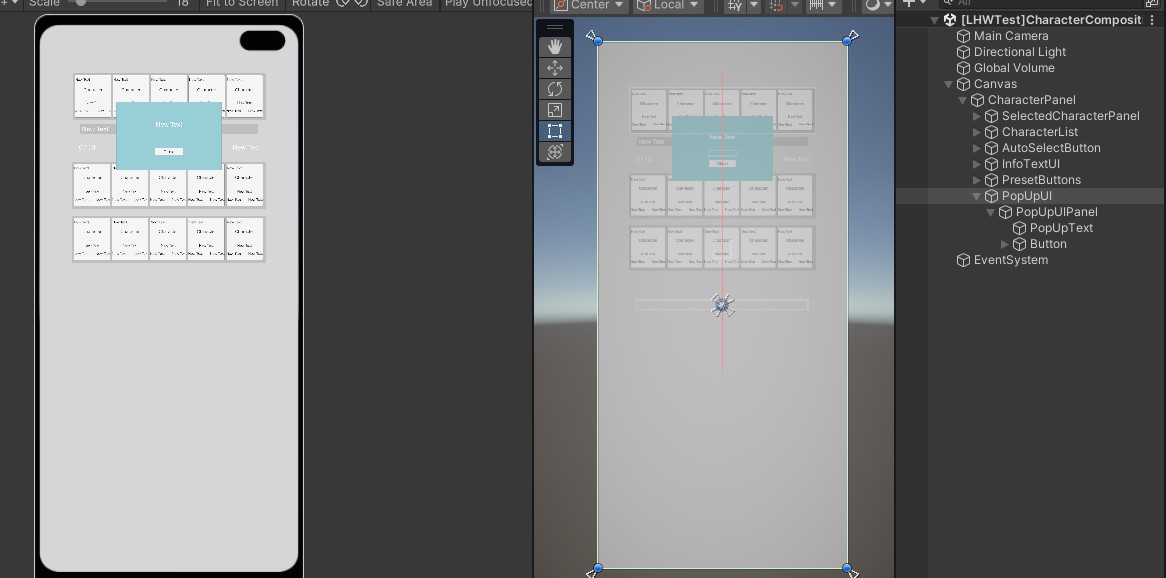
Task: Click top-right blue rect handle in scene
Action: (847, 41)
